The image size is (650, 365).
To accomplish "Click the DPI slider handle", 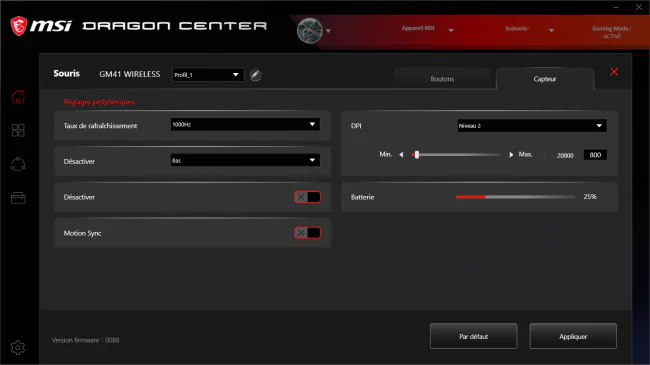I will click(417, 155).
